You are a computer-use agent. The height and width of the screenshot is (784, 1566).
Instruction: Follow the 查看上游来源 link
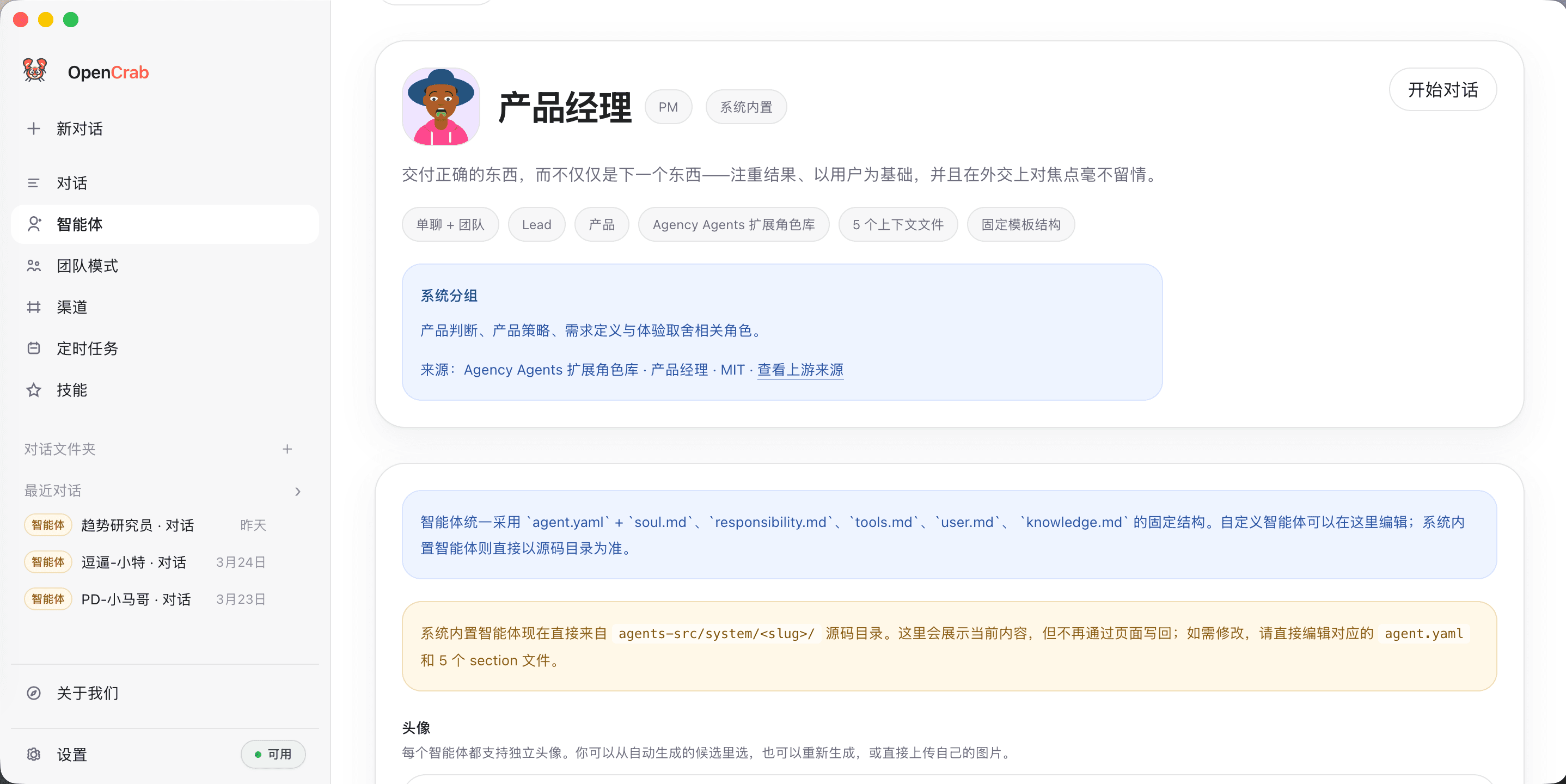[x=800, y=370]
